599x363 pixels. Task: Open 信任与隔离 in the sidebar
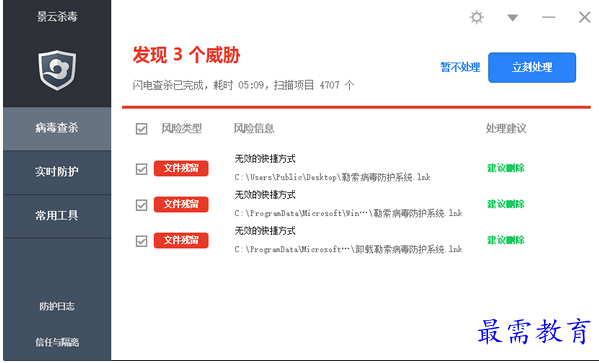[x=57, y=342]
